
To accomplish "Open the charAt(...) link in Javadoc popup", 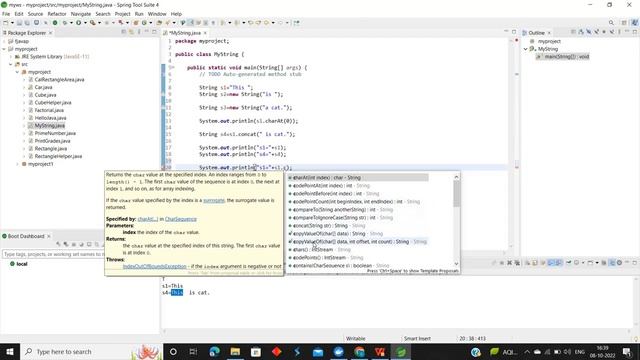I will click(x=148, y=219).
